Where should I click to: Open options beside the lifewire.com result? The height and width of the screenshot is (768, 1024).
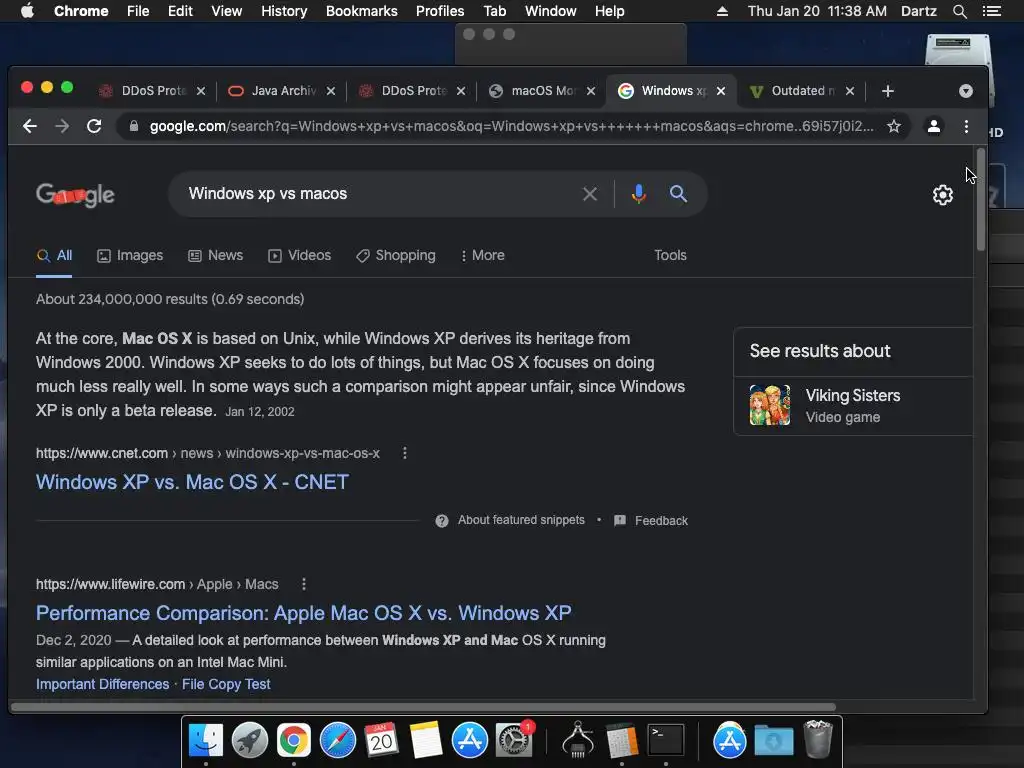click(x=304, y=584)
